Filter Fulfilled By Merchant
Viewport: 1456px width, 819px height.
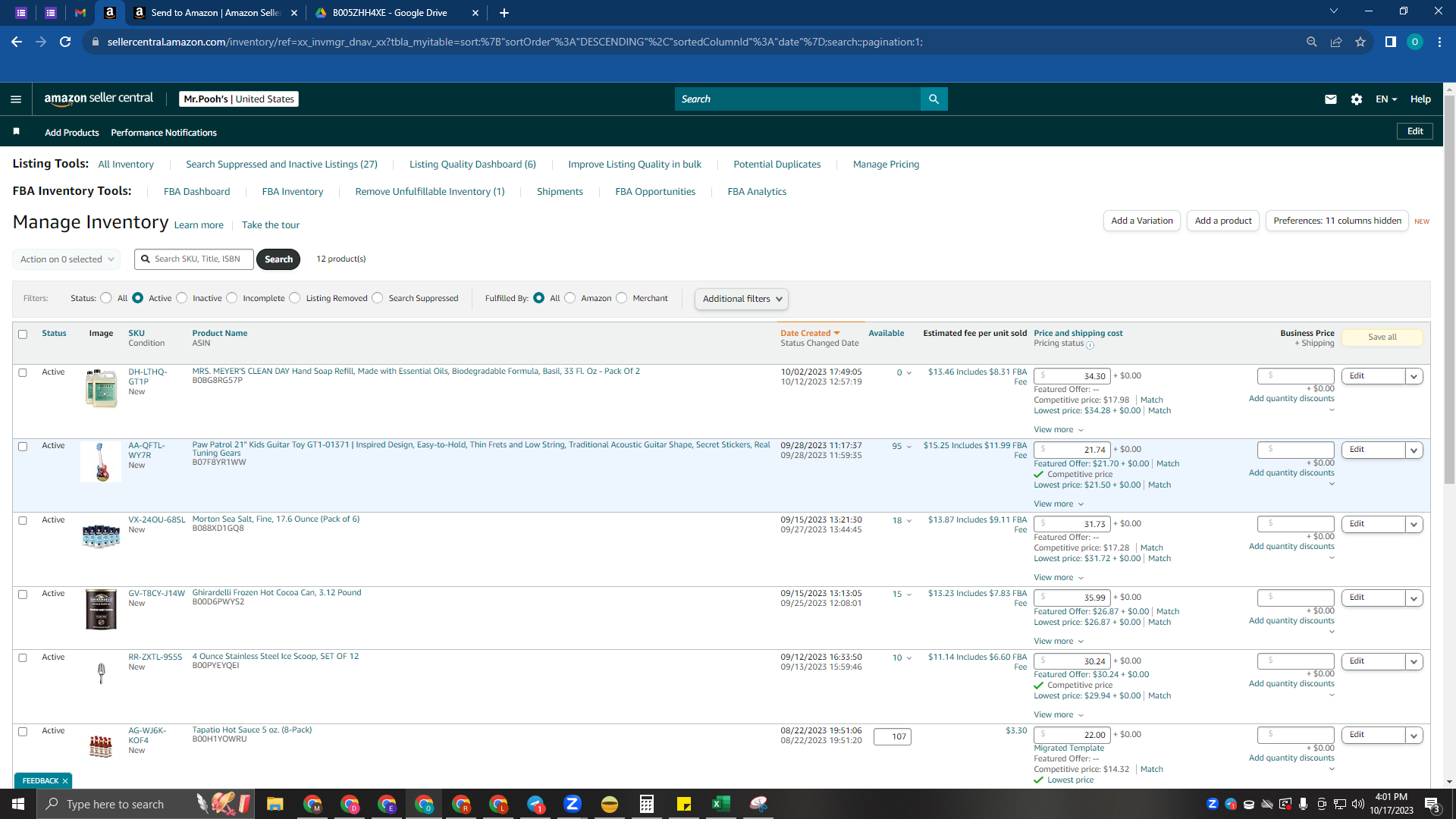(x=622, y=298)
